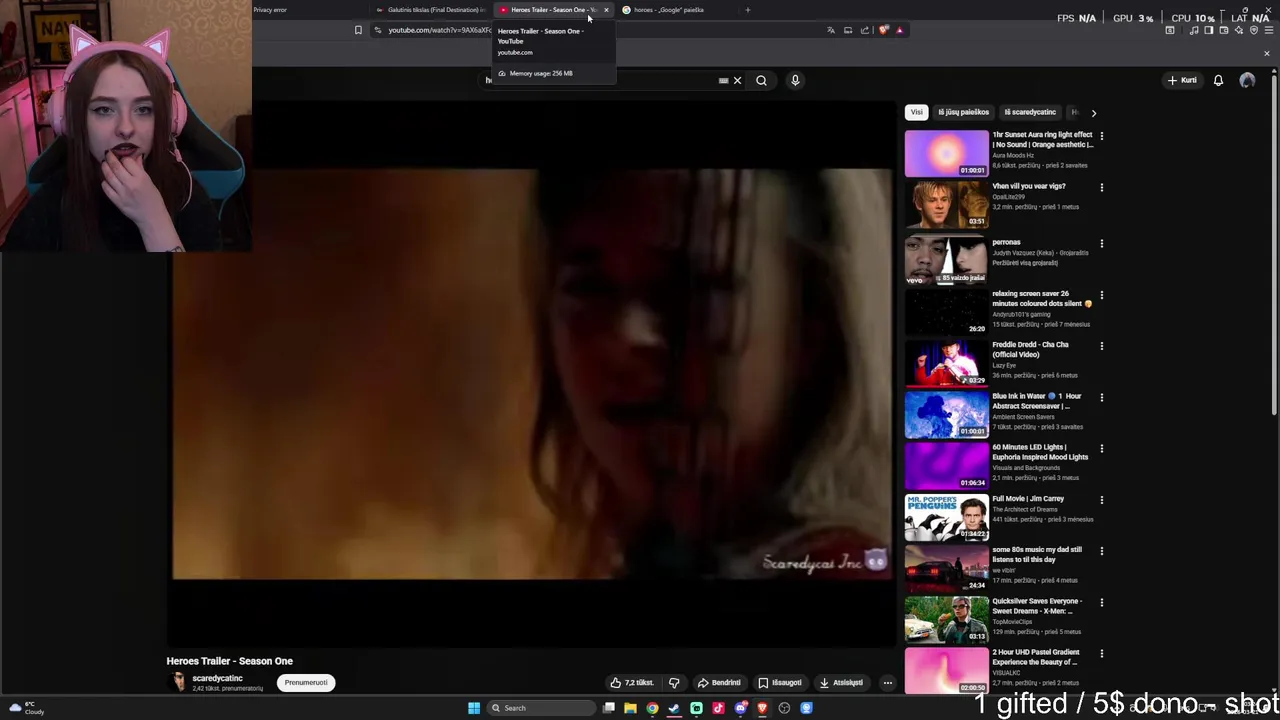Open options for relaxing screen saver video
The image size is (1280, 720).
pyautogui.click(x=1101, y=295)
